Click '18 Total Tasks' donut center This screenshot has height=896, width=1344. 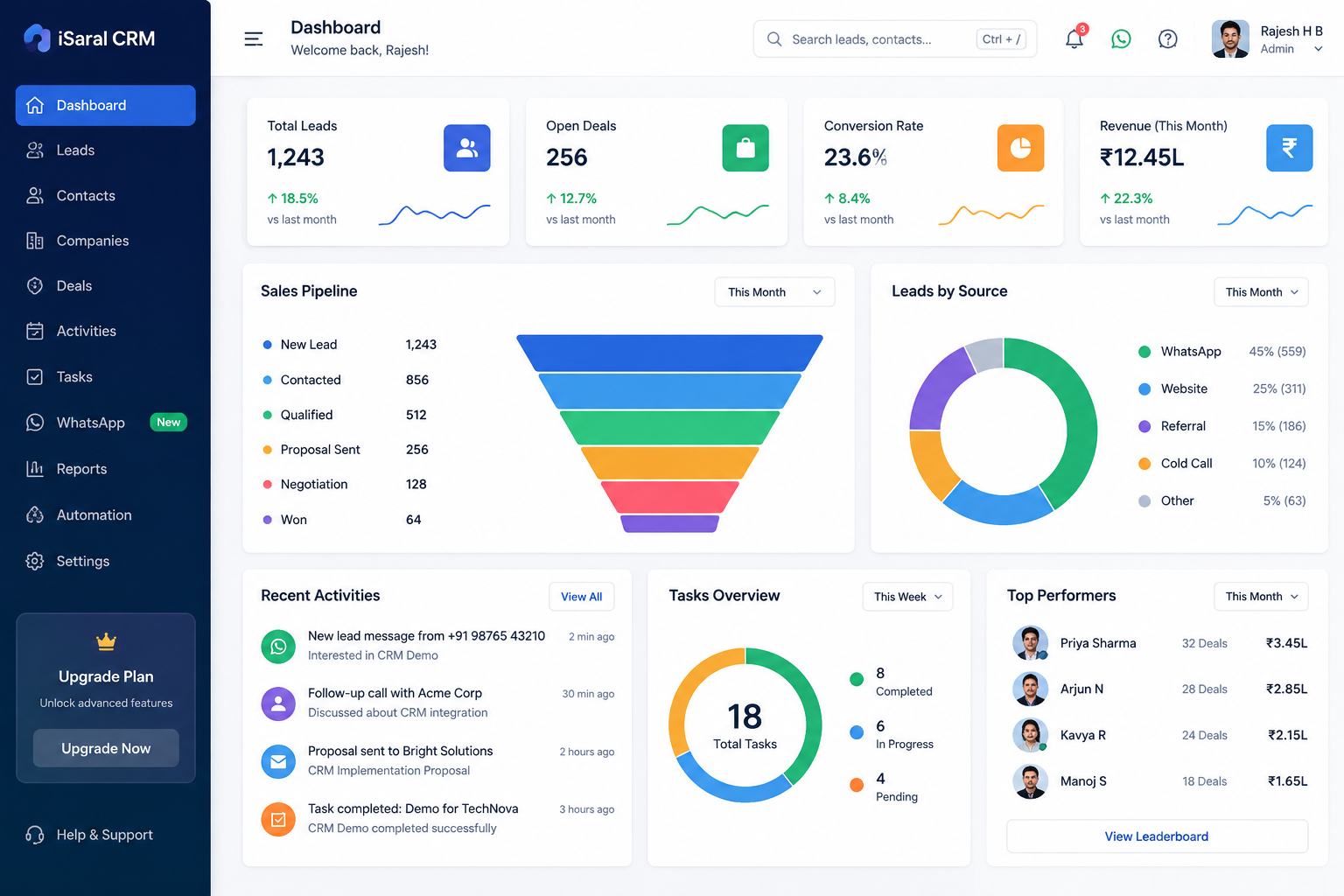tap(745, 726)
